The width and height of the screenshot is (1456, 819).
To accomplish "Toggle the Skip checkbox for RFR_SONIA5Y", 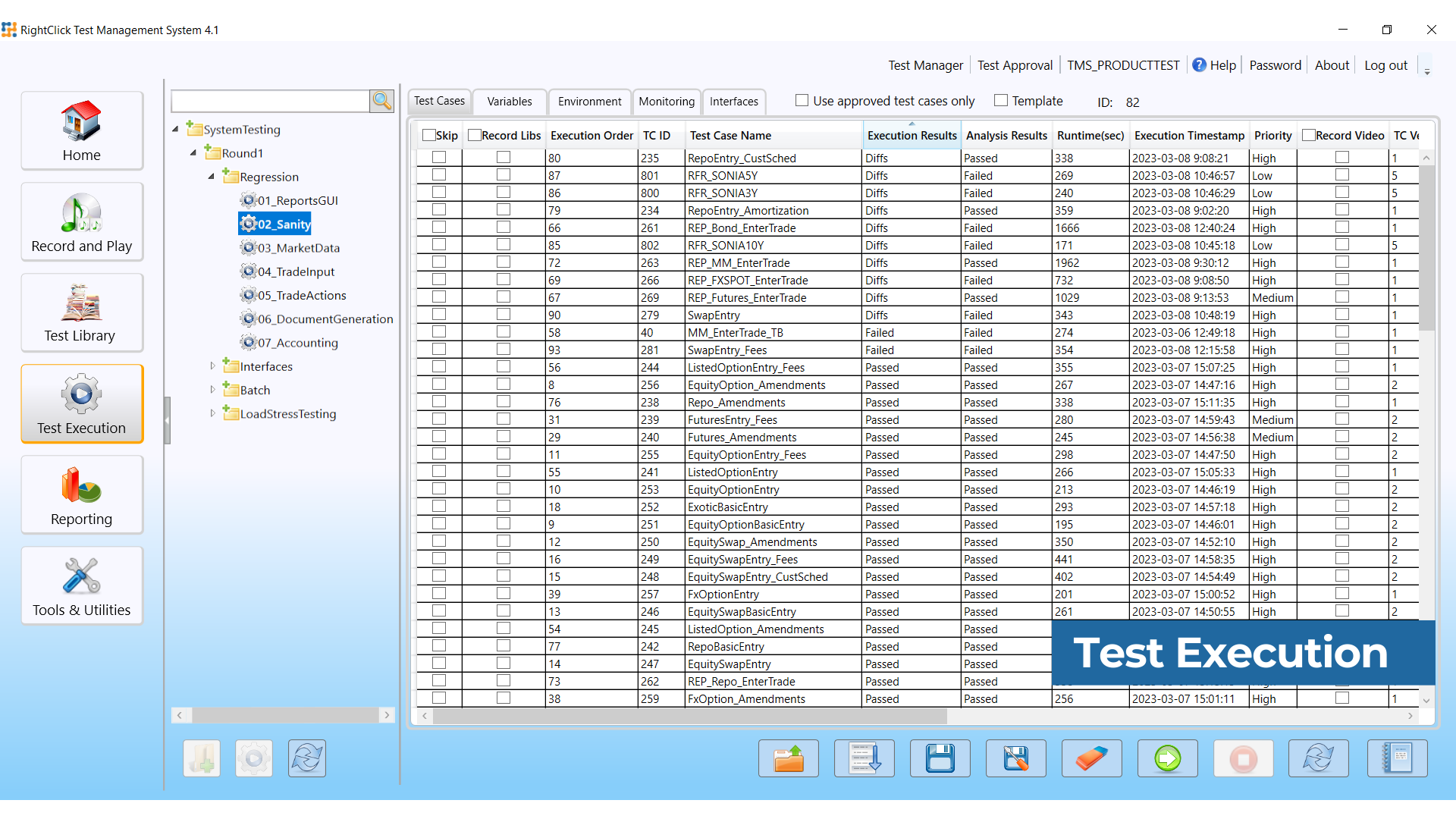I will click(440, 174).
